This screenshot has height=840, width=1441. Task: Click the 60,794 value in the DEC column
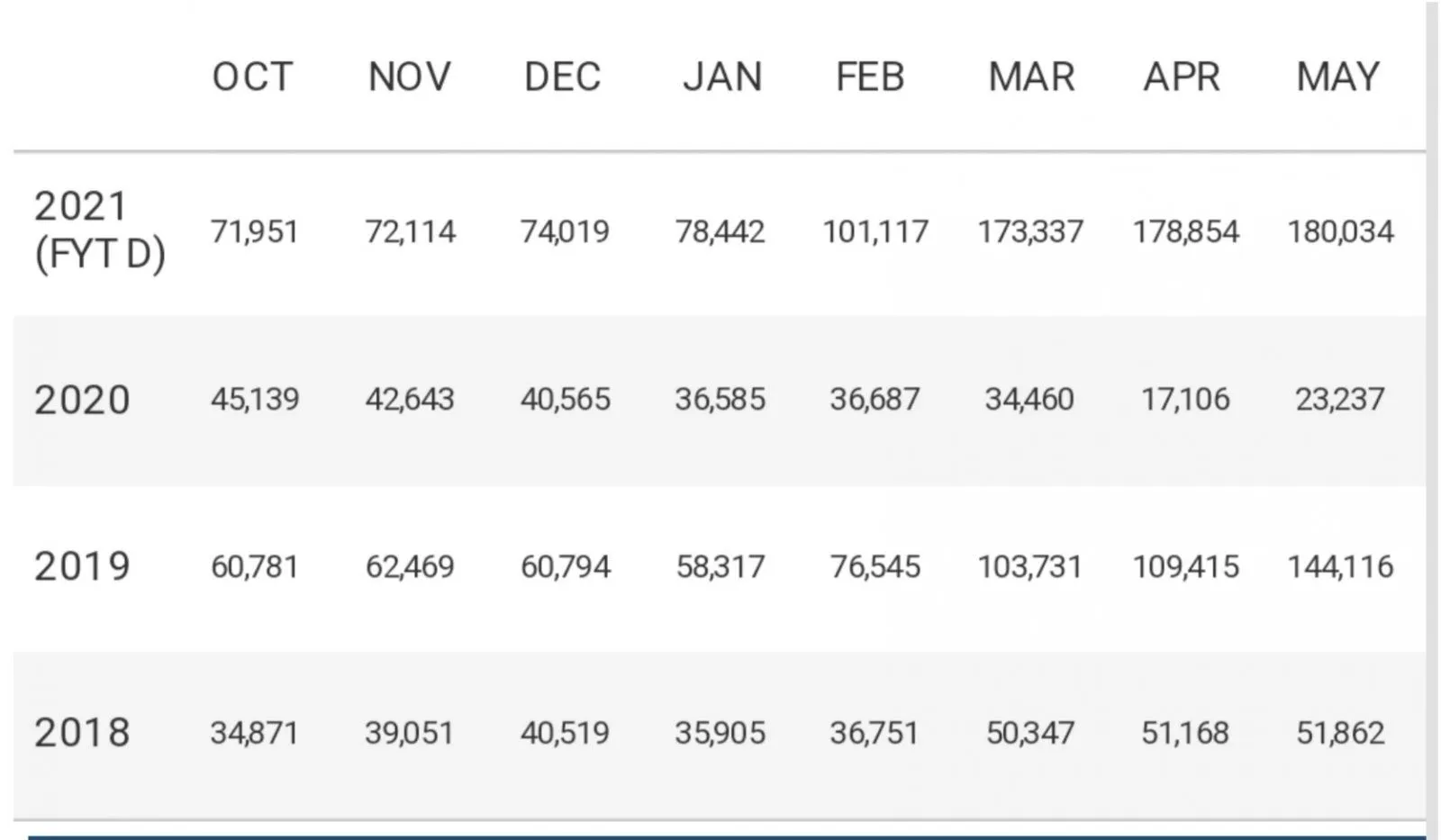(x=566, y=566)
